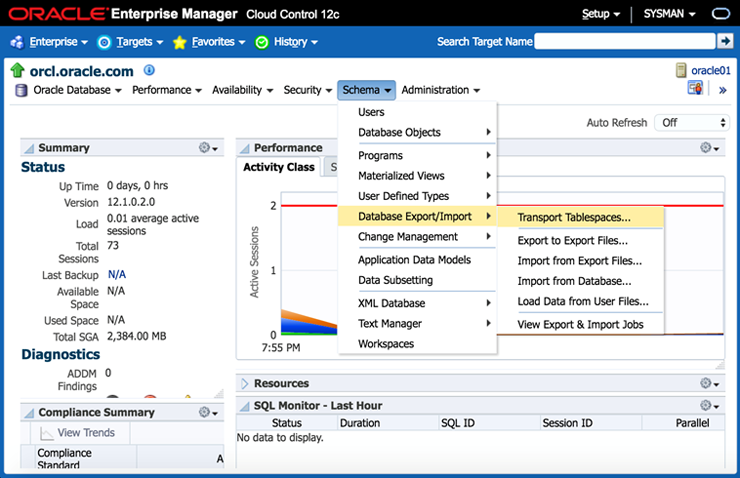The height and width of the screenshot is (478, 740).
Task: Expand the Resources section
Action: 245,383
